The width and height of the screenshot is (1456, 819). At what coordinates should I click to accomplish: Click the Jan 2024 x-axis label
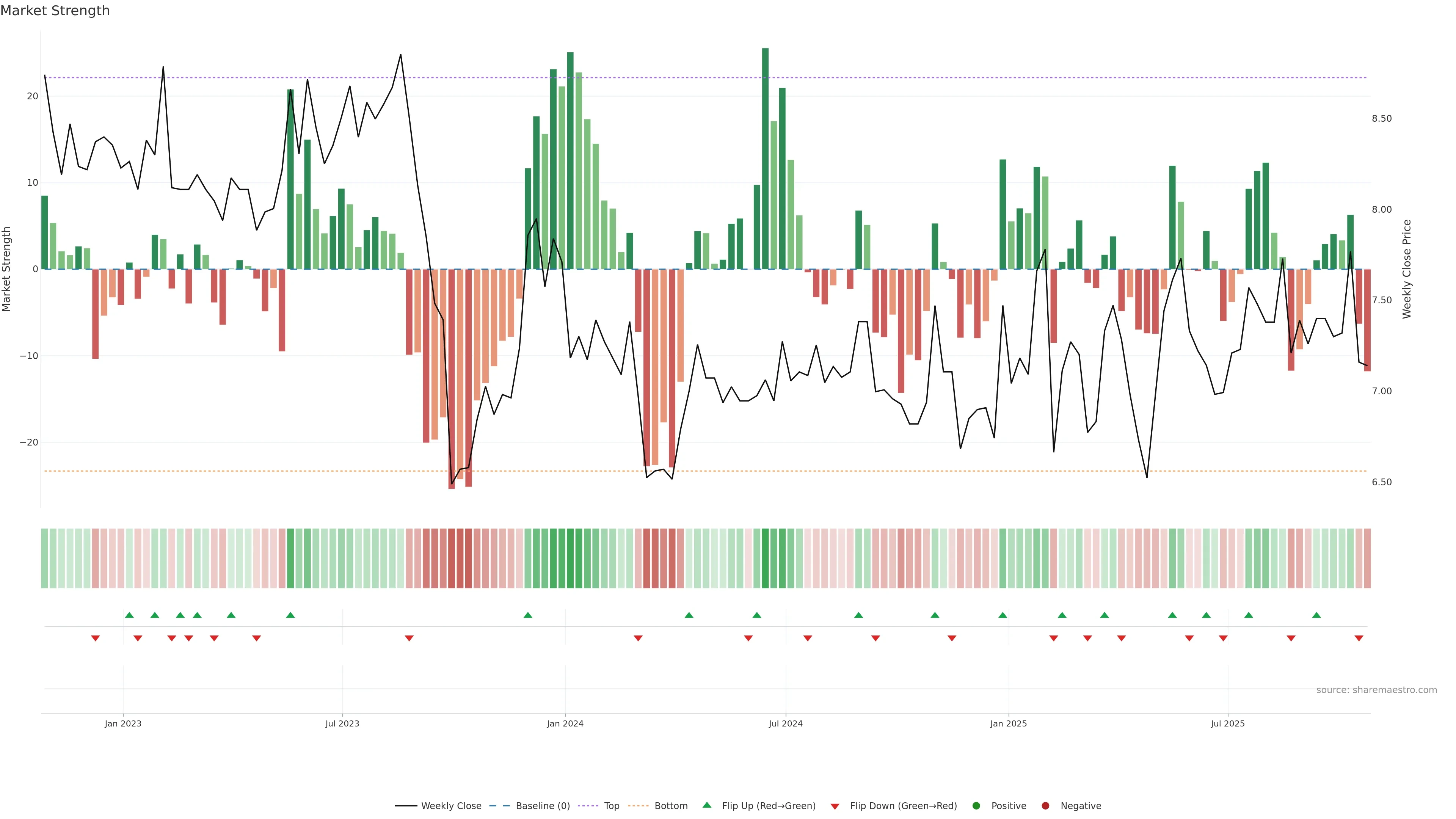pos(565,723)
